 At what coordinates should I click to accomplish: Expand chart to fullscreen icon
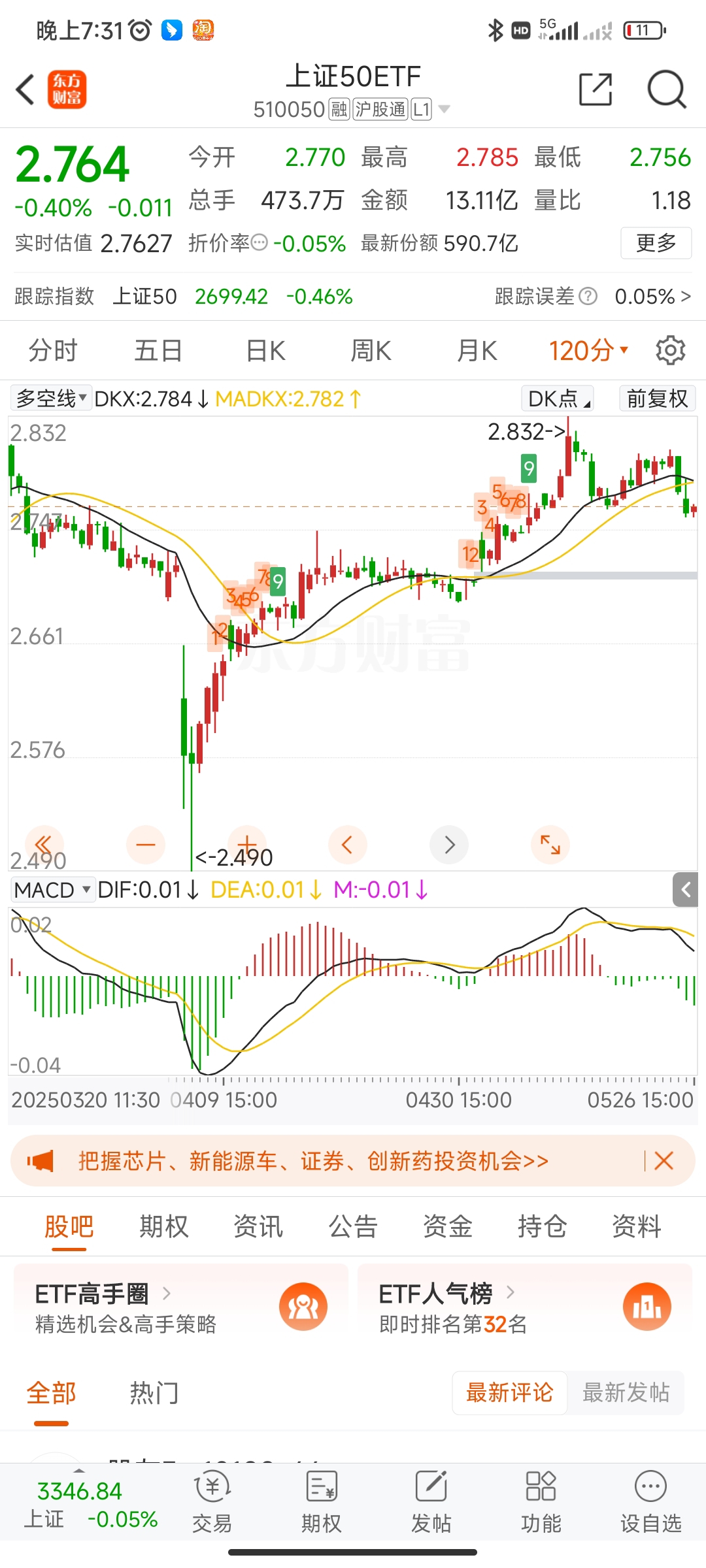[x=550, y=845]
